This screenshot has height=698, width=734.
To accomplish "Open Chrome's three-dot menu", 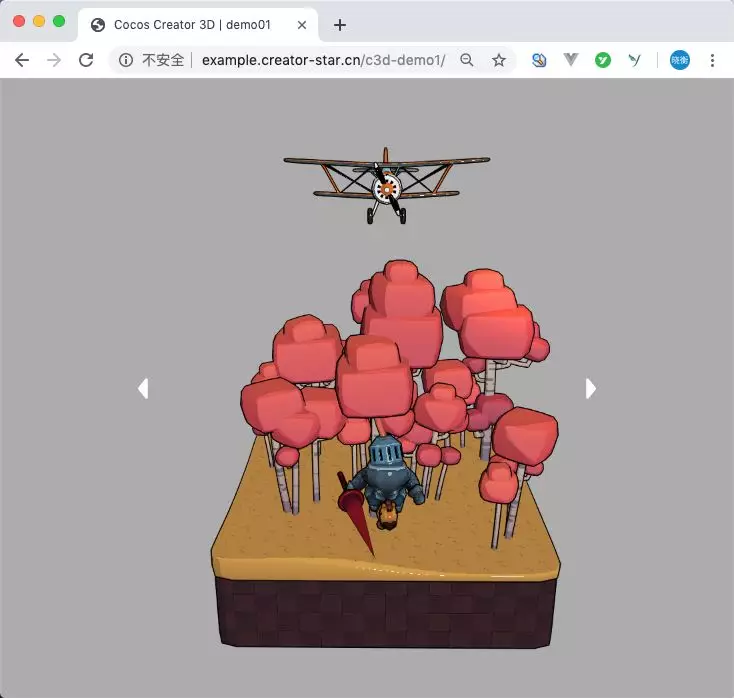I will pyautogui.click(x=712, y=60).
